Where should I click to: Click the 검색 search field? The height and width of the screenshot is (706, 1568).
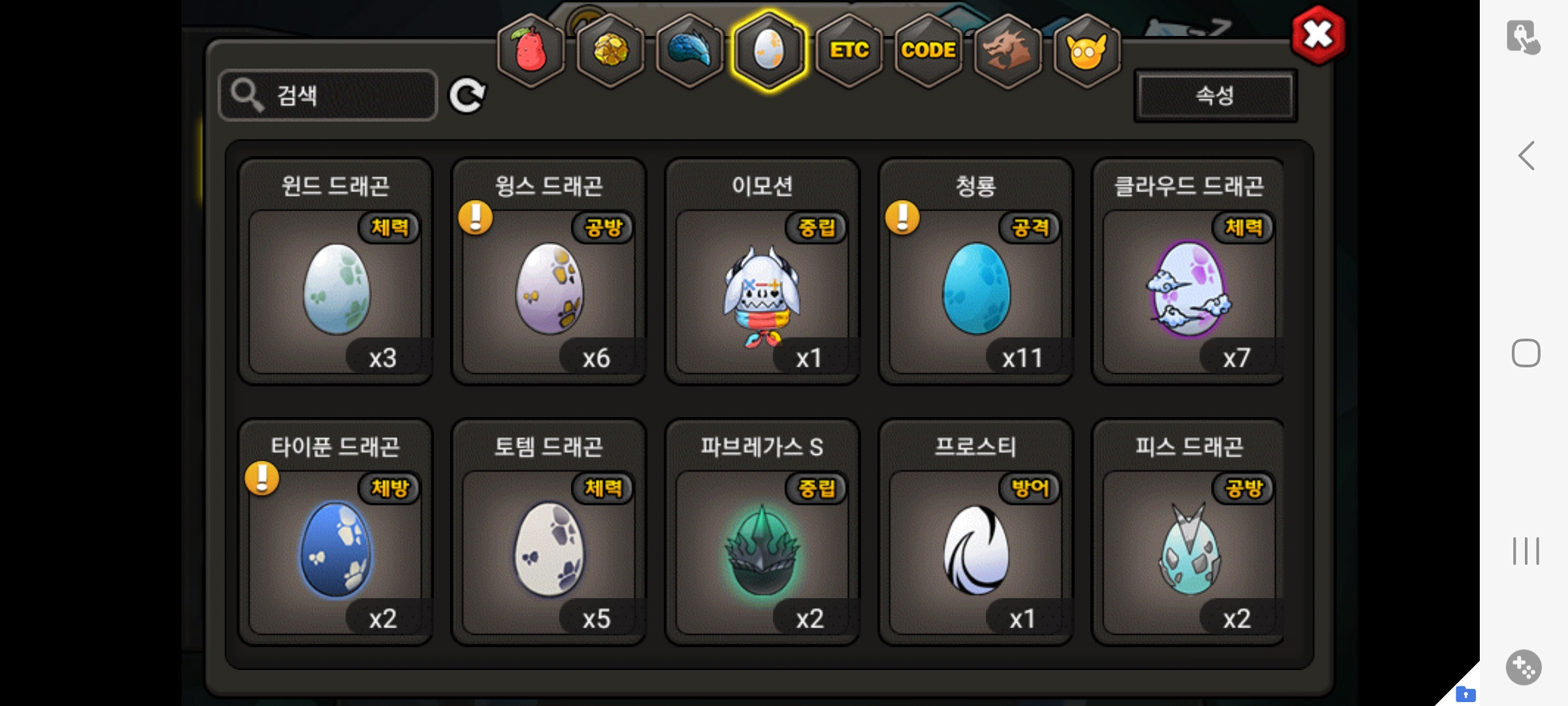click(328, 95)
